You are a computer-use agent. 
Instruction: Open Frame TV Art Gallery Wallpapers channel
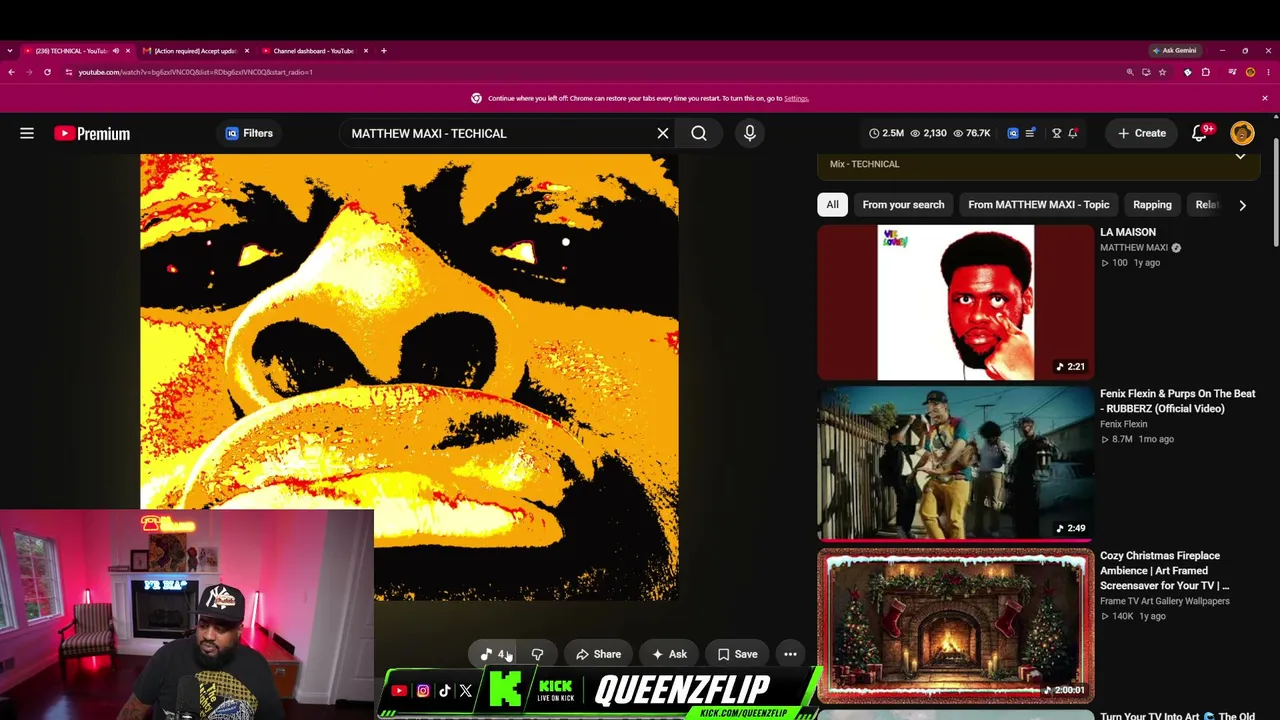pyautogui.click(x=1165, y=601)
